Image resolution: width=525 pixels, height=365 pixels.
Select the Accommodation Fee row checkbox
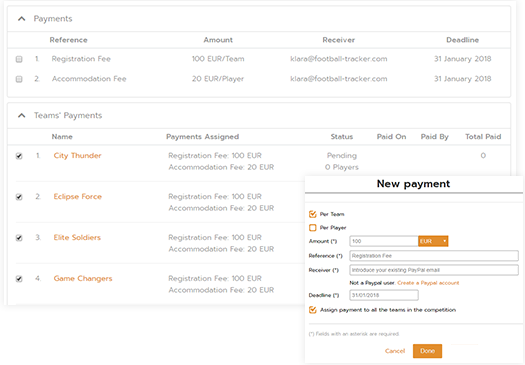19,79
